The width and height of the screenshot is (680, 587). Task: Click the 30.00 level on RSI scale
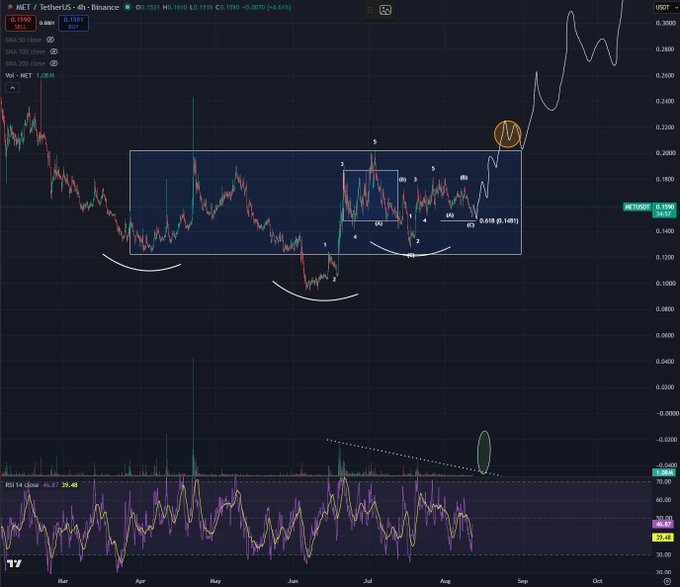[x=664, y=554]
